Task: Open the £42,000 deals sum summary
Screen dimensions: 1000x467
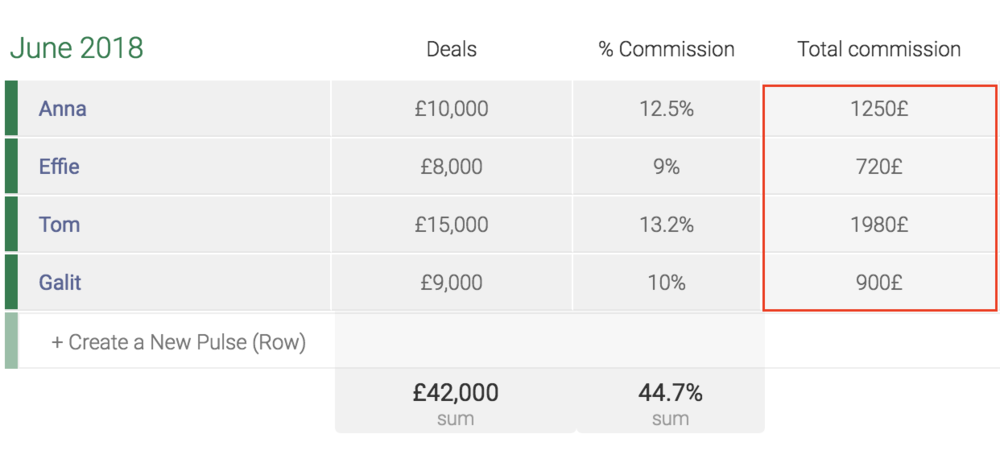Action: [x=455, y=403]
